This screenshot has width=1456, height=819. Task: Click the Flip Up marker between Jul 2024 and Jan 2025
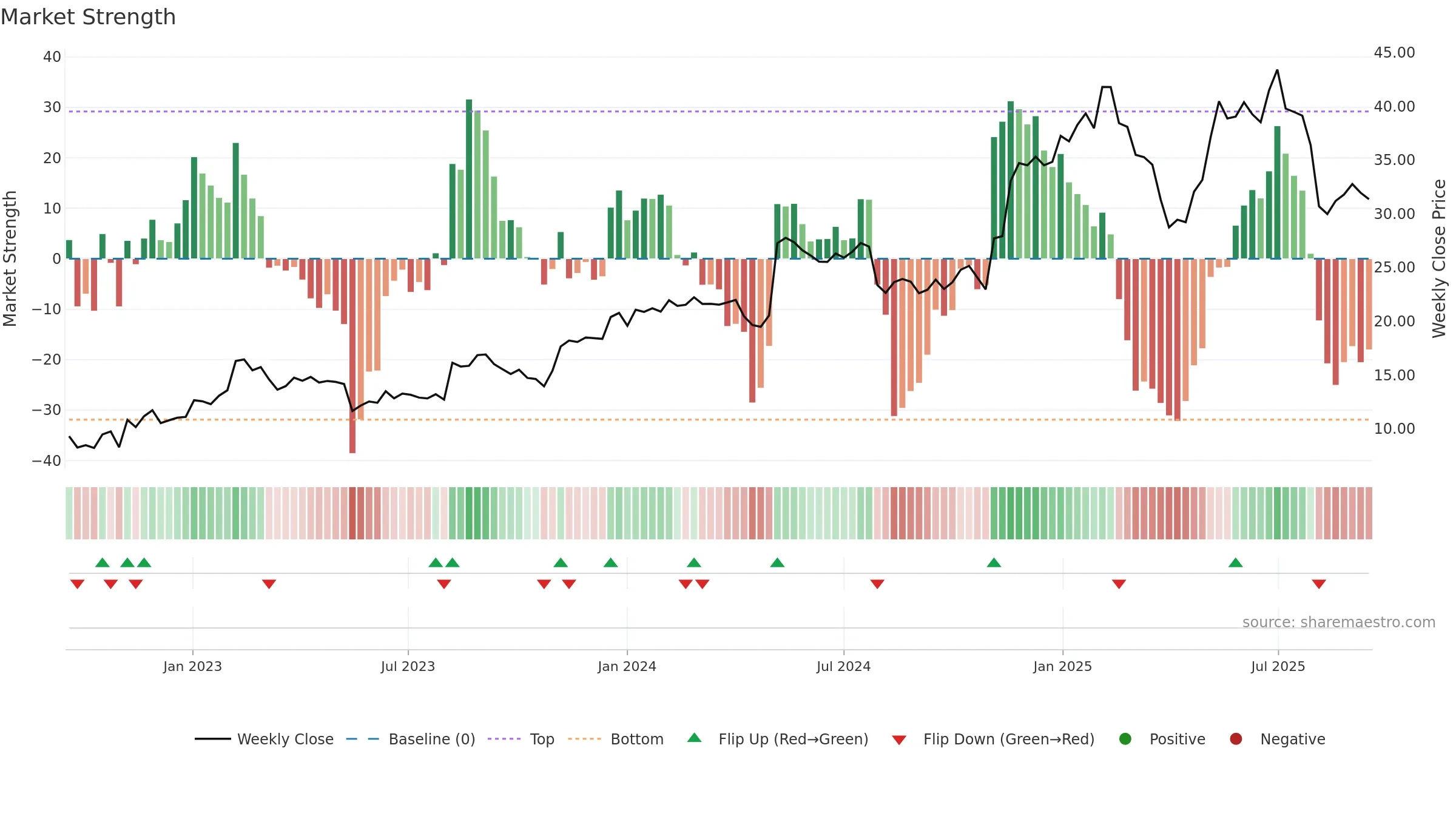click(x=994, y=562)
